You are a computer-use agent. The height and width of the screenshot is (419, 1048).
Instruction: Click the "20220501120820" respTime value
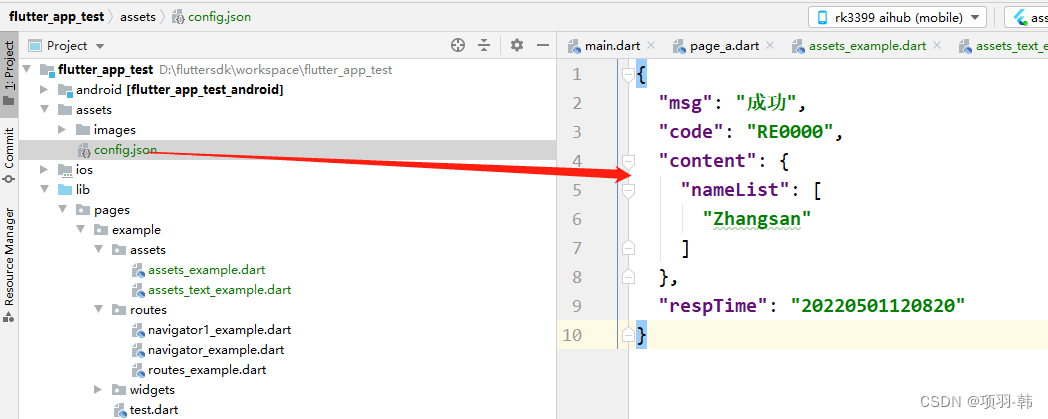(x=878, y=305)
